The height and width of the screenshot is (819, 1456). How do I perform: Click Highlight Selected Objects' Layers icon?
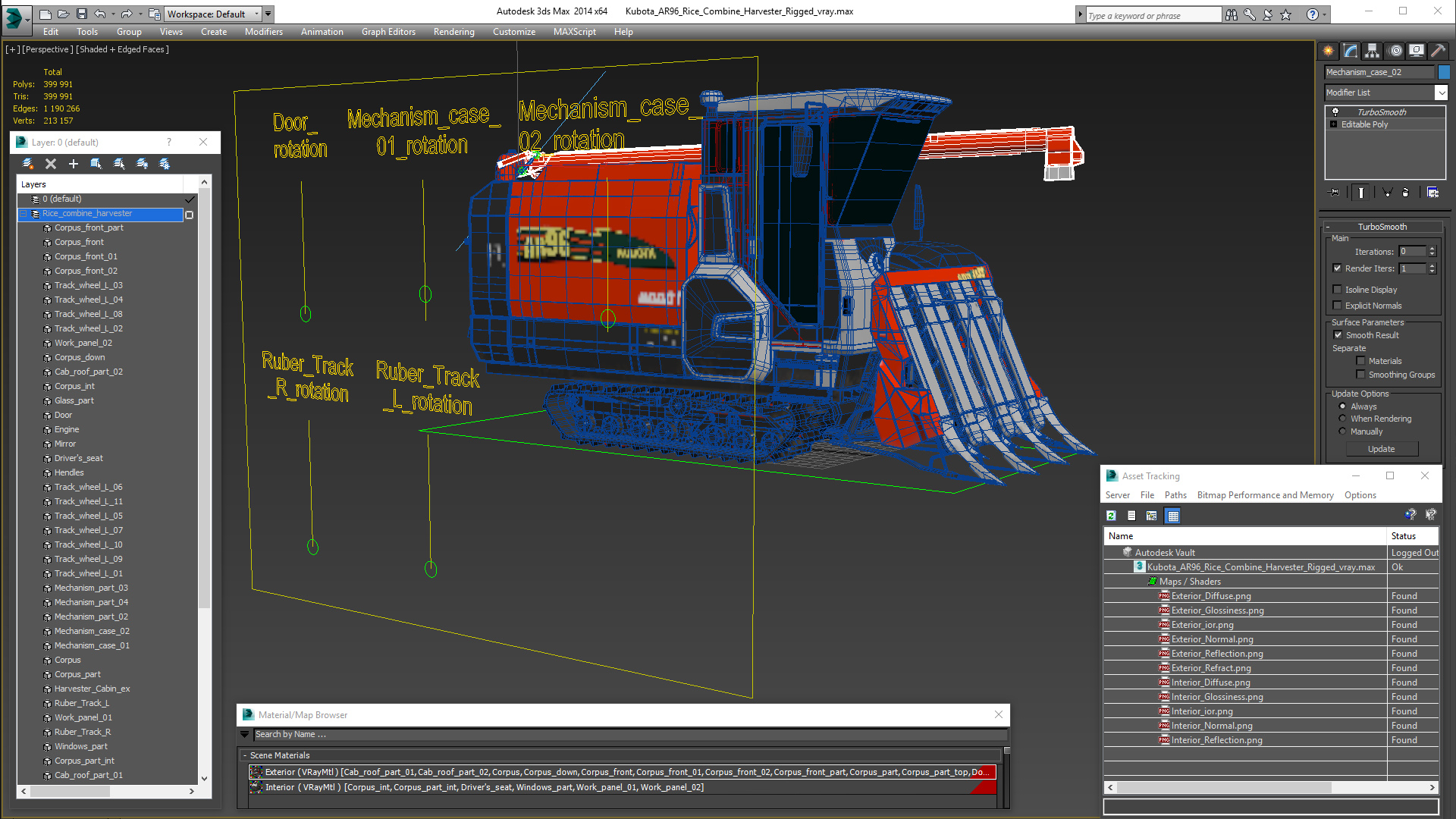119,164
